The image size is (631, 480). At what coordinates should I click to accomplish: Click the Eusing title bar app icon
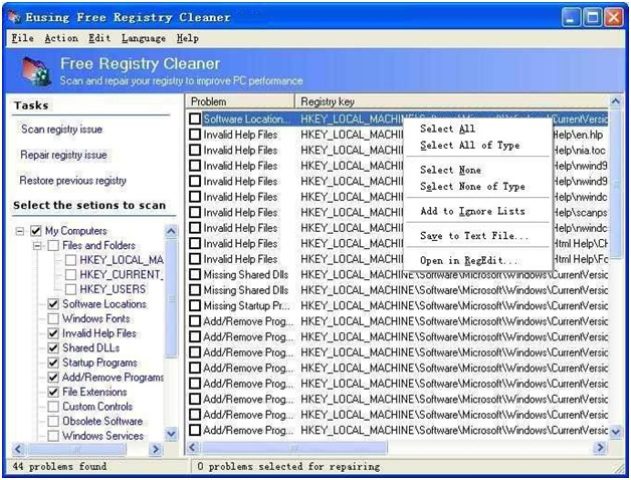click(x=14, y=17)
